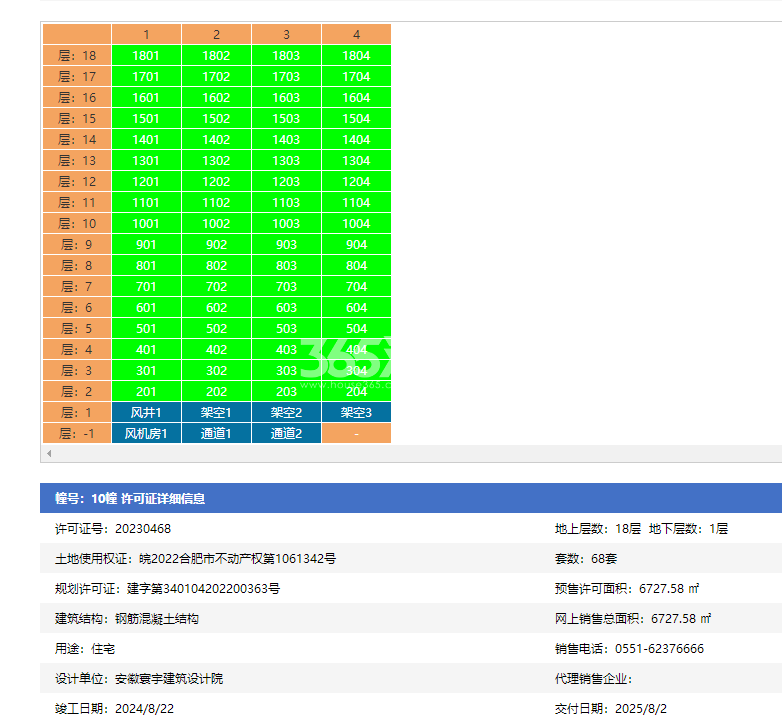
Task: Open unit 502 cell
Action: click(x=216, y=328)
